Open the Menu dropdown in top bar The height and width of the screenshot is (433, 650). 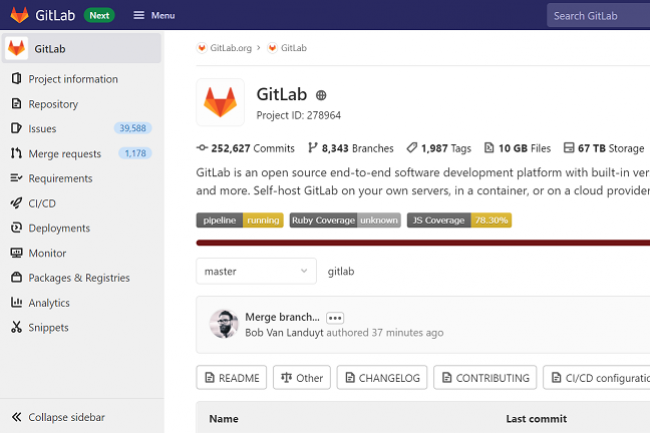[154, 15]
